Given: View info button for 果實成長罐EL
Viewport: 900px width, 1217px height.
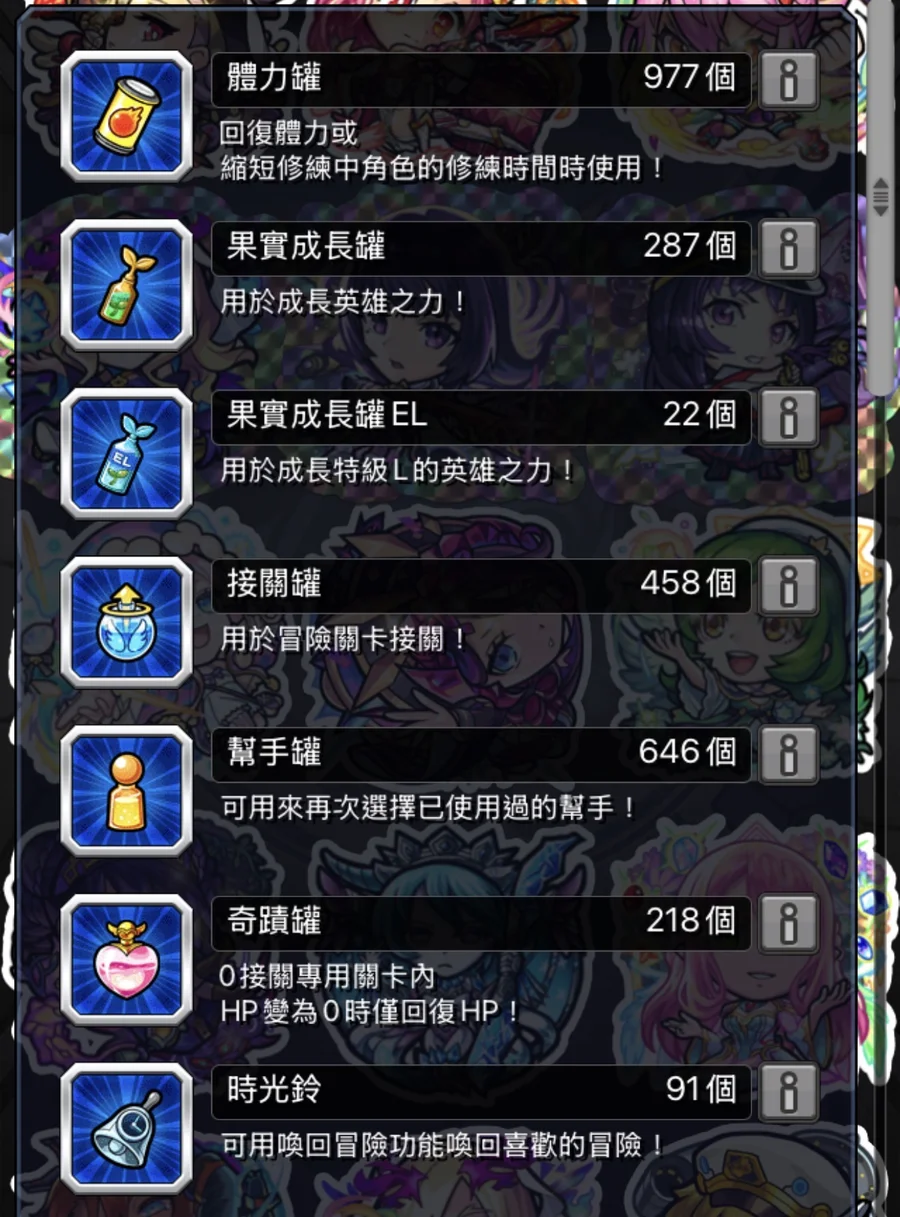Looking at the screenshot, I should coord(789,417).
